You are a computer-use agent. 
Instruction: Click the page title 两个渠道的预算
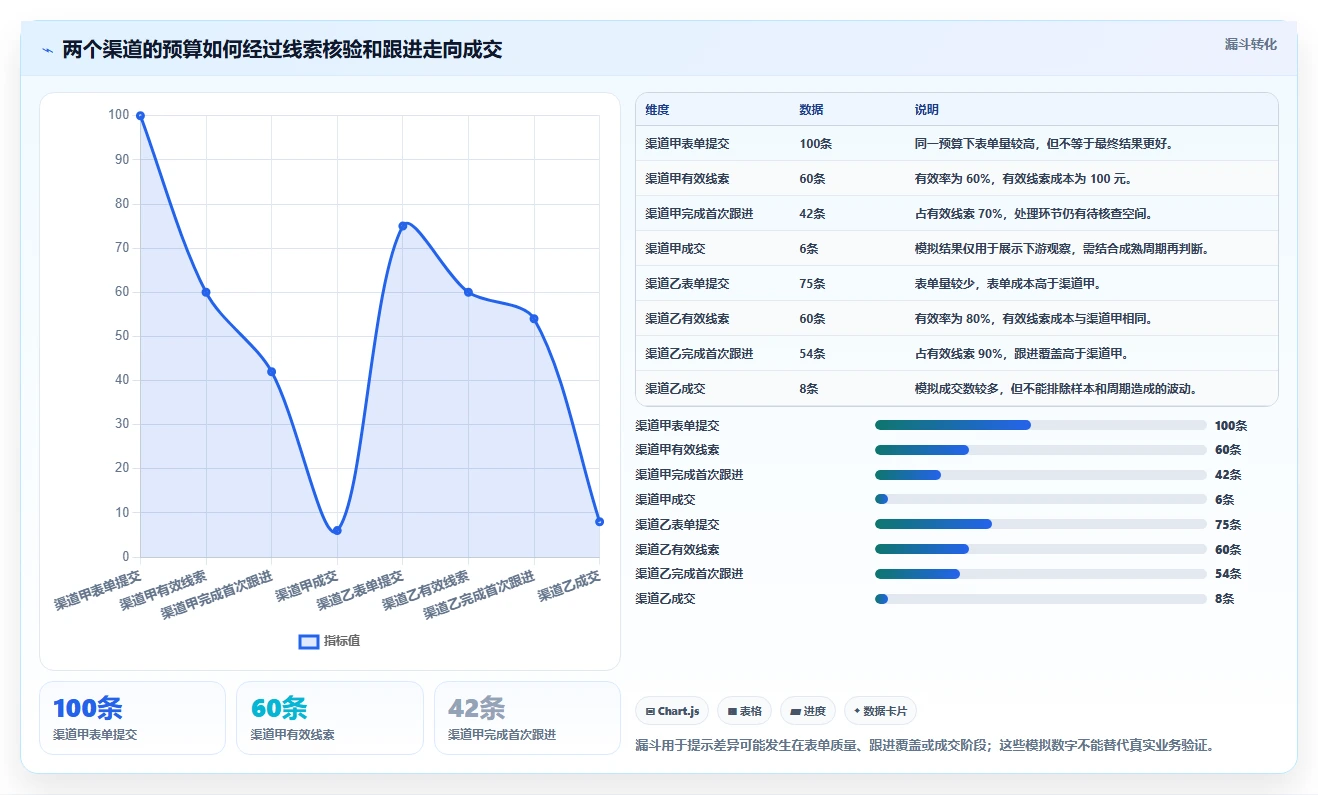(282, 50)
